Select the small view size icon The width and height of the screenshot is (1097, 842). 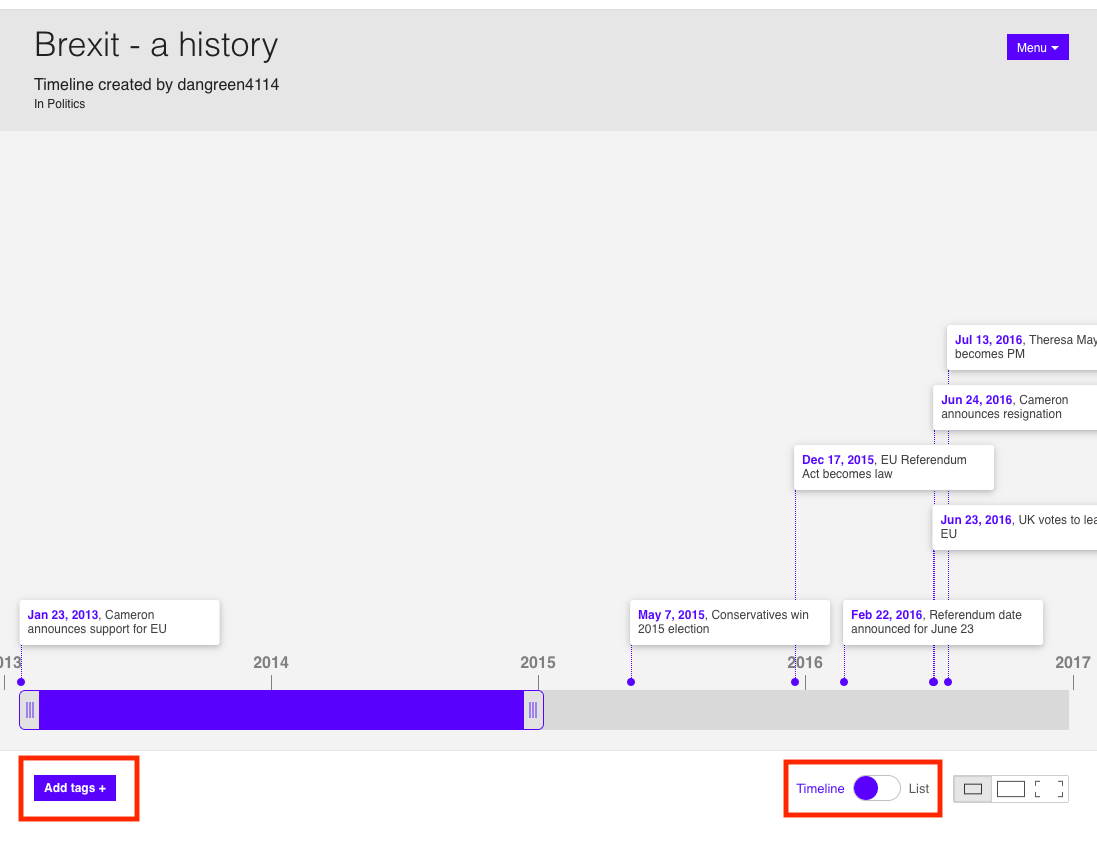click(972, 789)
